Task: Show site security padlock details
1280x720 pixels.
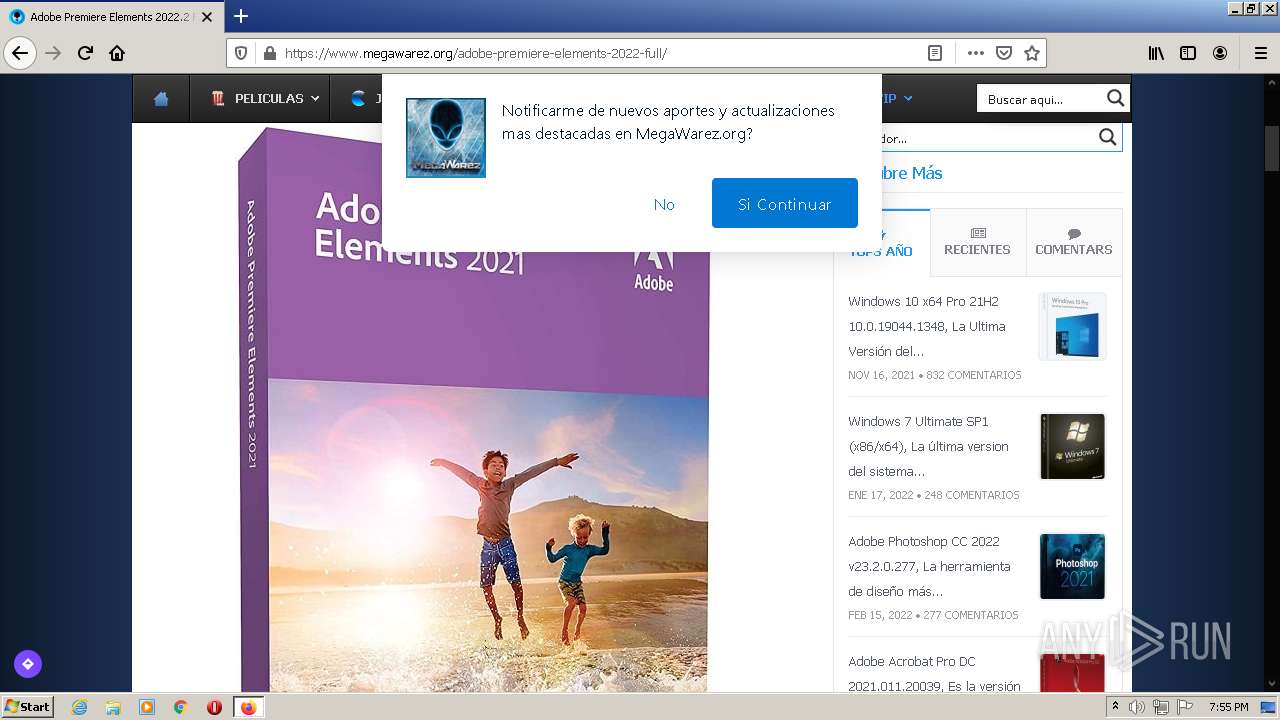Action: [x=268, y=53]
